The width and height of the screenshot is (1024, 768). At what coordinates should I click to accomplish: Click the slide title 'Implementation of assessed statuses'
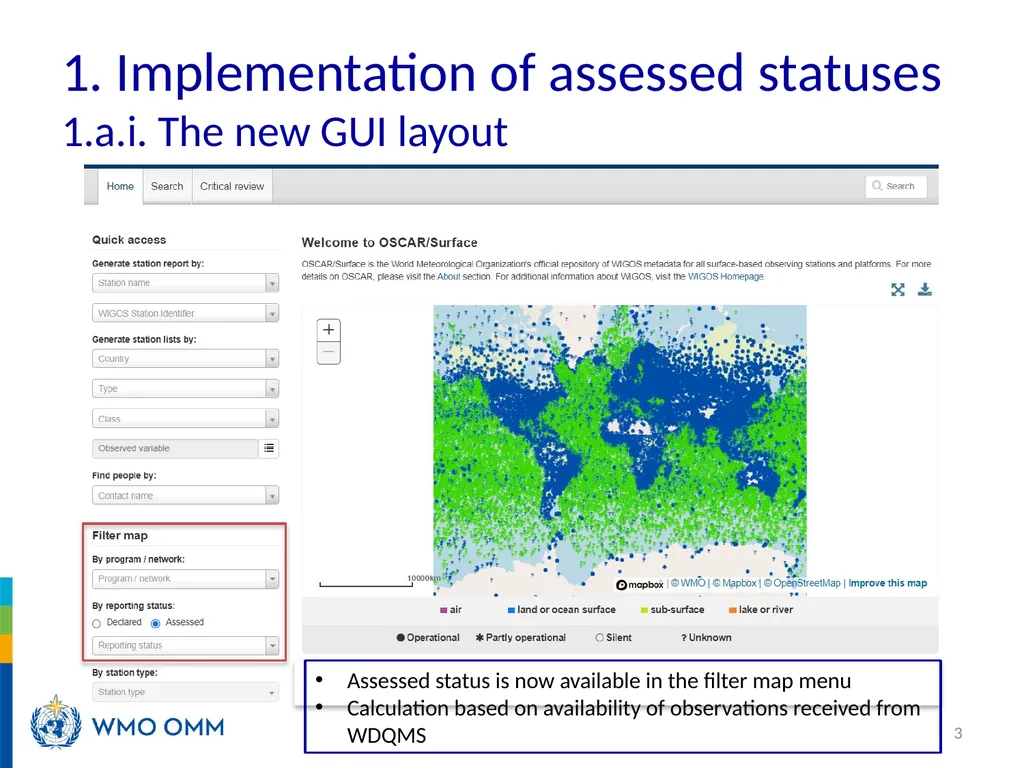(528, 72)
